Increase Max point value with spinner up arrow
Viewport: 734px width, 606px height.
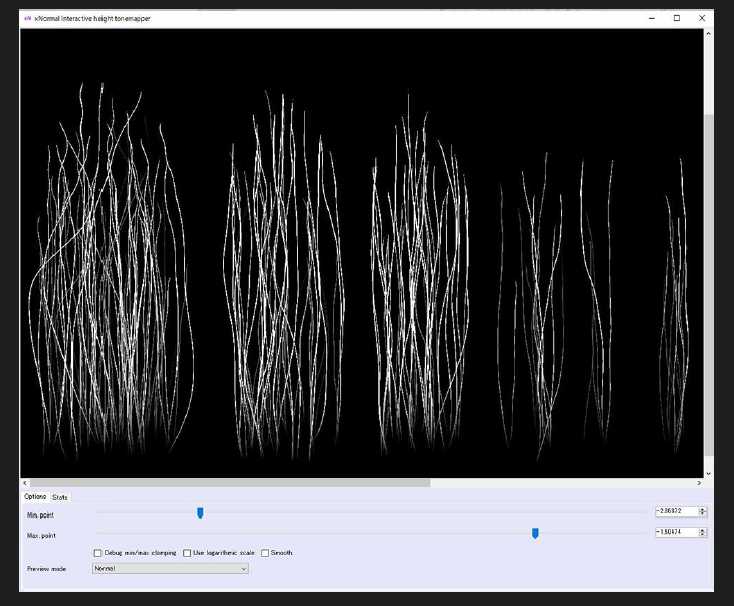point(702,530)
